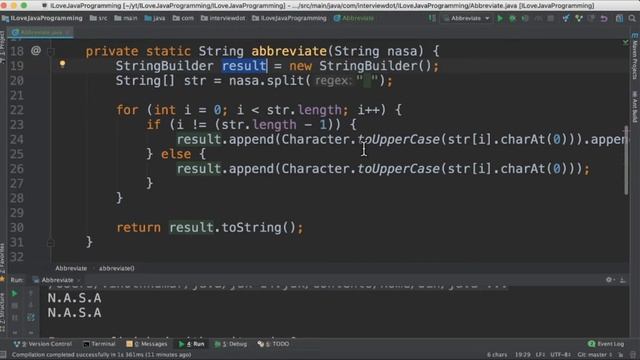Image resolution: width=640 pixels, height=360 pixels.
Task: Stop the process in the Run panel
Action: click(x=14, y=305)
